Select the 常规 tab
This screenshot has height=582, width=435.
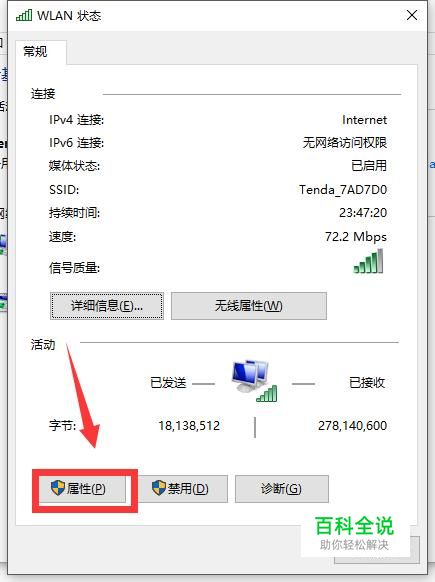tap(36, 51)
